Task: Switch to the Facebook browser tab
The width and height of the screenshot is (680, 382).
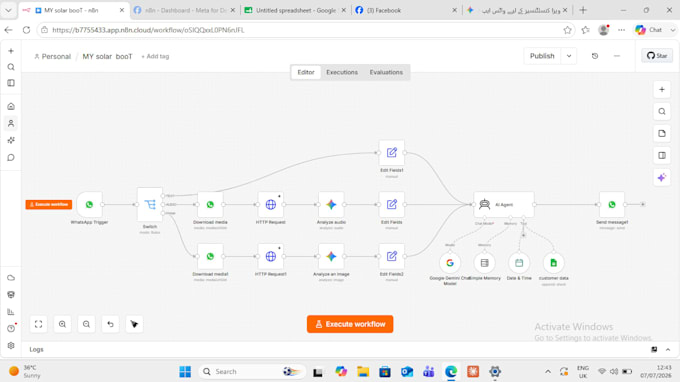Action: 405,10
